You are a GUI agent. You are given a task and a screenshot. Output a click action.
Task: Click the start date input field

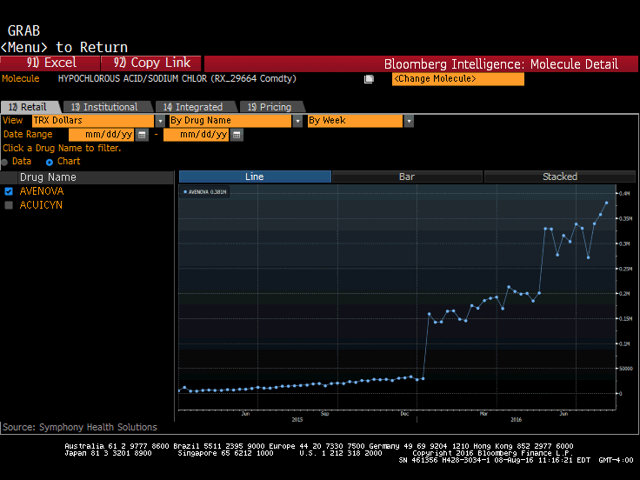(101, 135)
